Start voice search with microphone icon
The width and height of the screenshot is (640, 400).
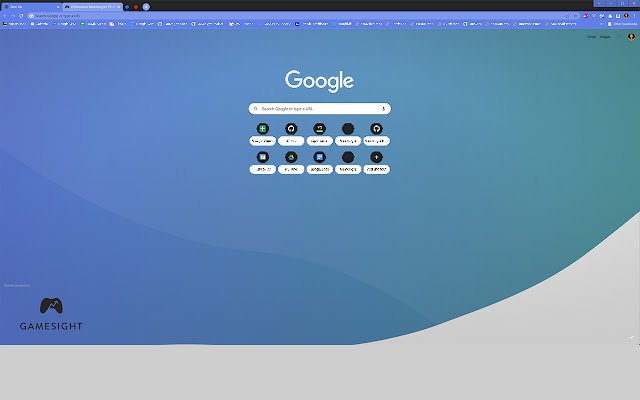click(383, 109)
